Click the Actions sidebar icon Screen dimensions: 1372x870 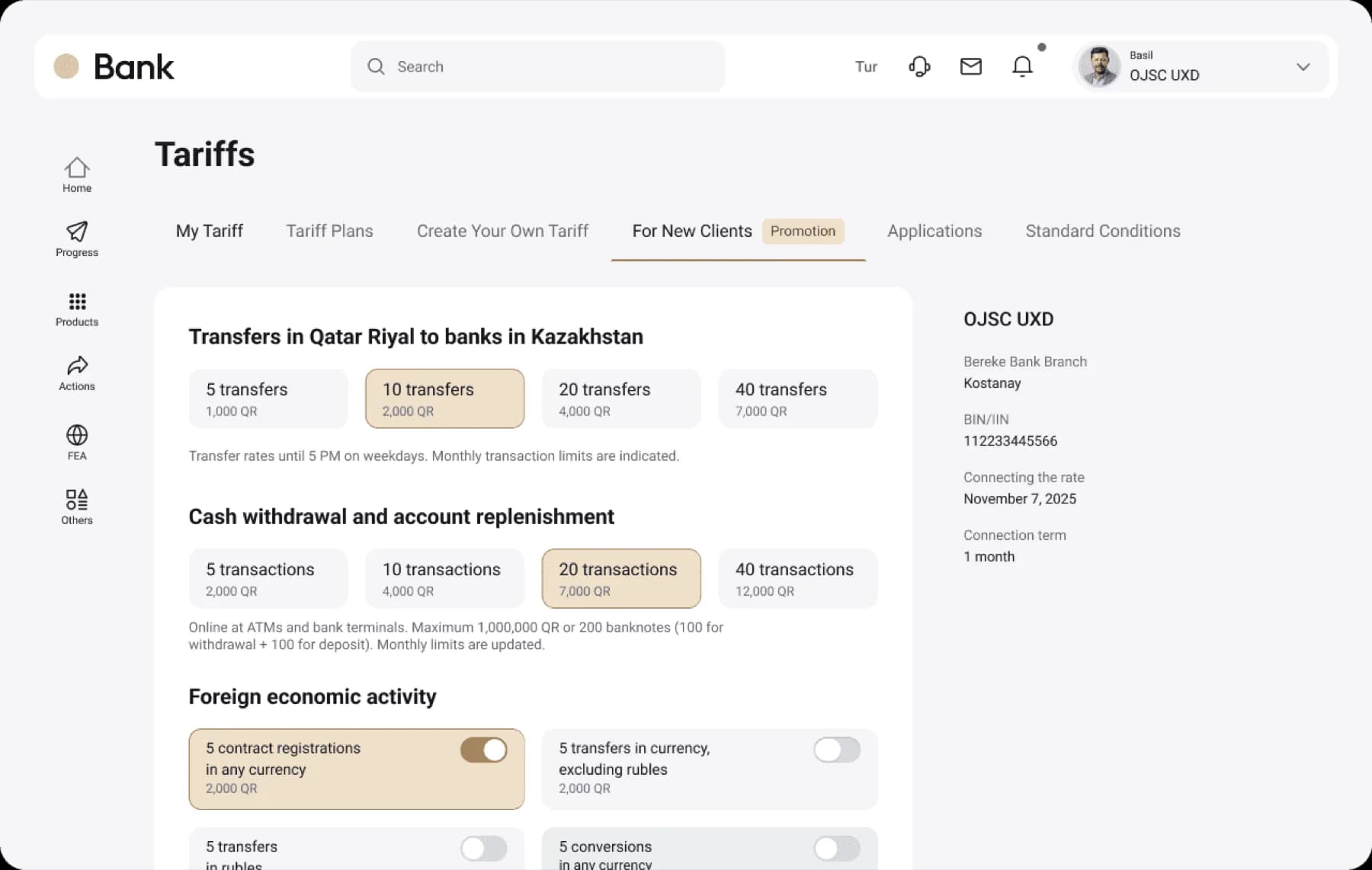point(76,373)
